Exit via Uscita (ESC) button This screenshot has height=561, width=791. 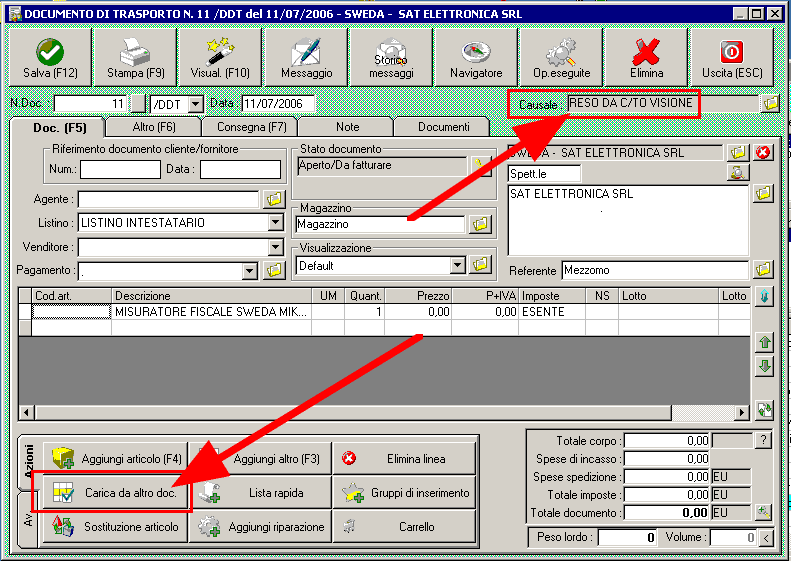click(732, 57)
